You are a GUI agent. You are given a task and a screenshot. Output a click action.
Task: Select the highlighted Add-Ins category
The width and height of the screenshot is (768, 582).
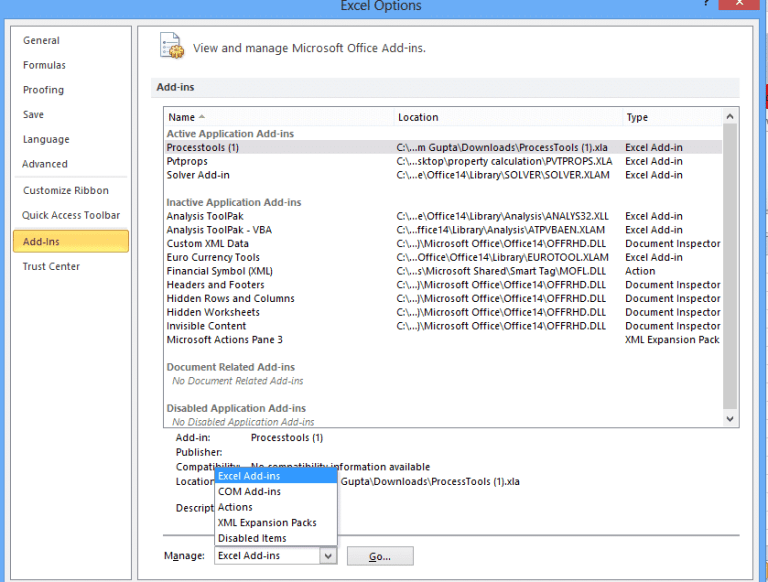tap(71, 242)
